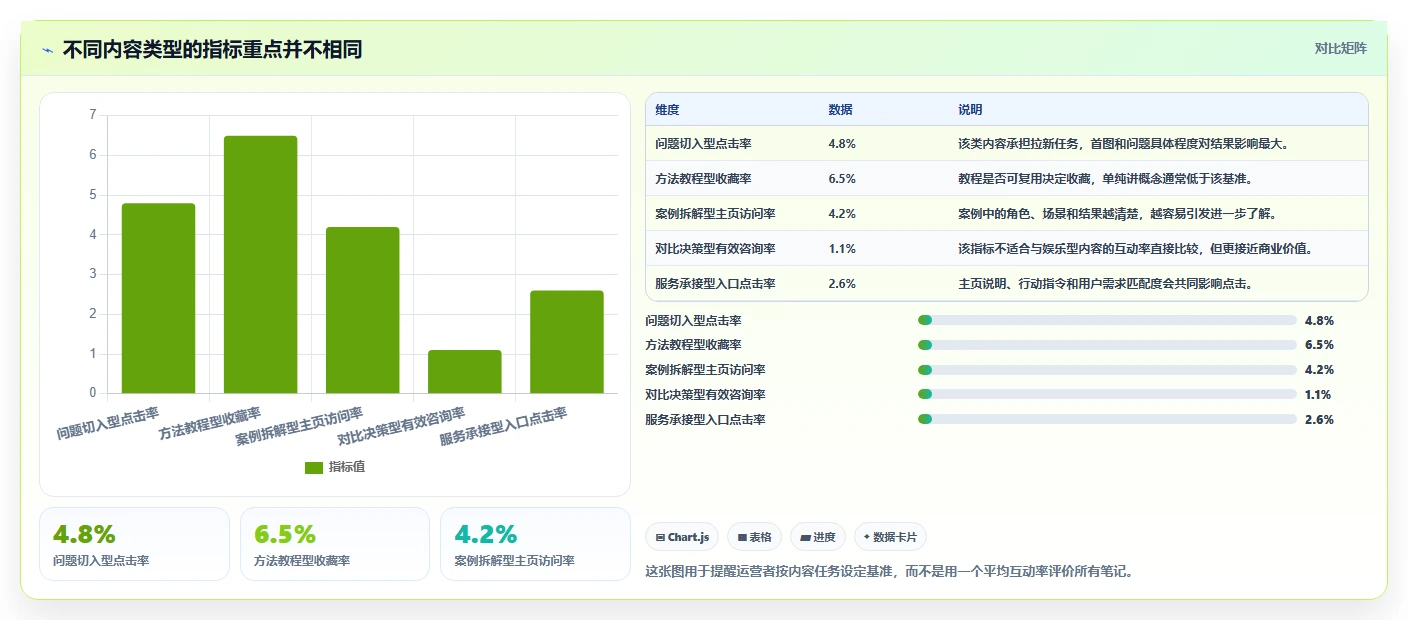This screenshot has height=620, width=1408.
Task: Click the 维度 column header
Action: click(667, 109)
